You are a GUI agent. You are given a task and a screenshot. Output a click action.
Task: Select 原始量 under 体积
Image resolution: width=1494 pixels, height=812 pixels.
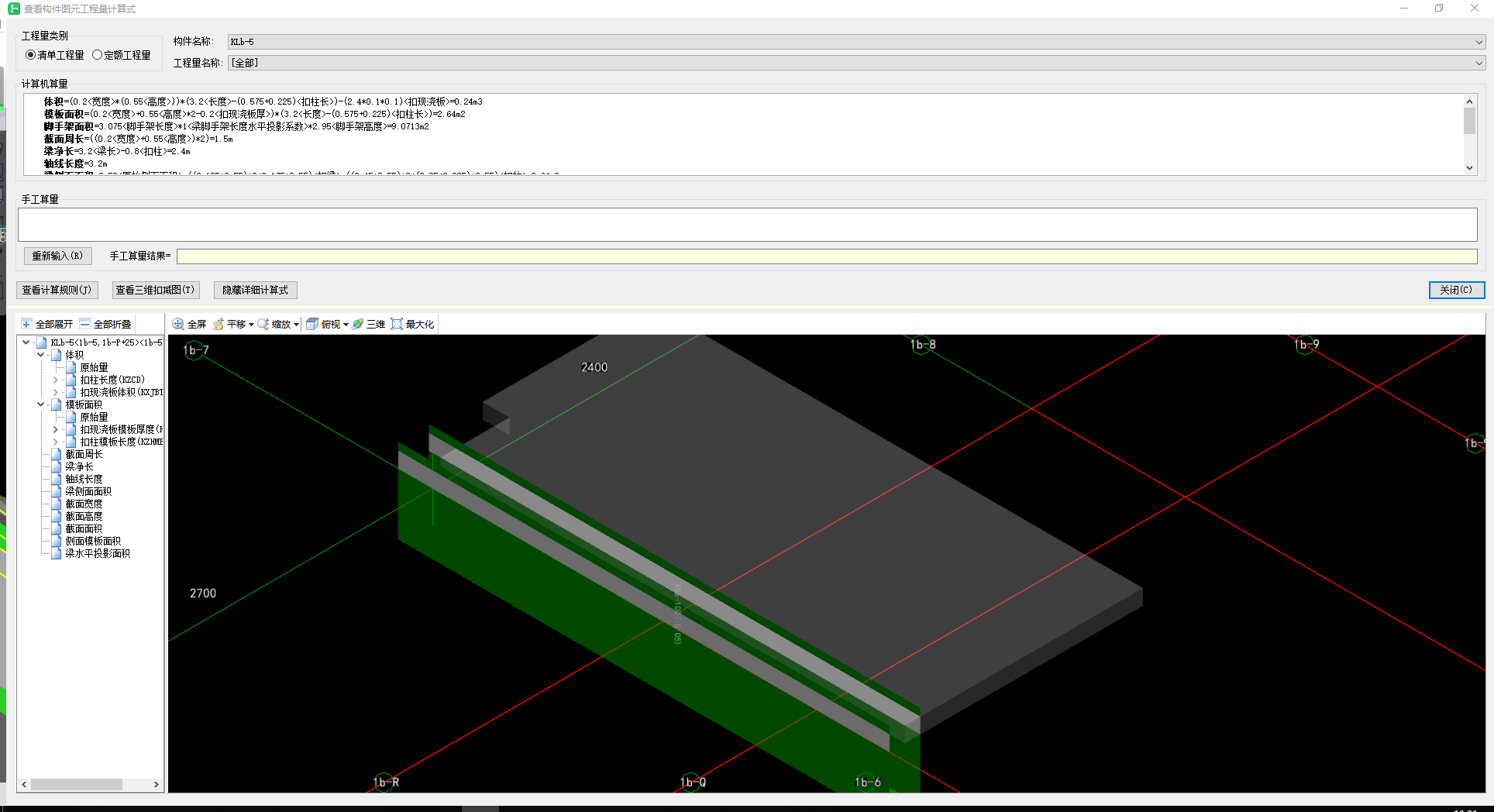tap(94, 367)
